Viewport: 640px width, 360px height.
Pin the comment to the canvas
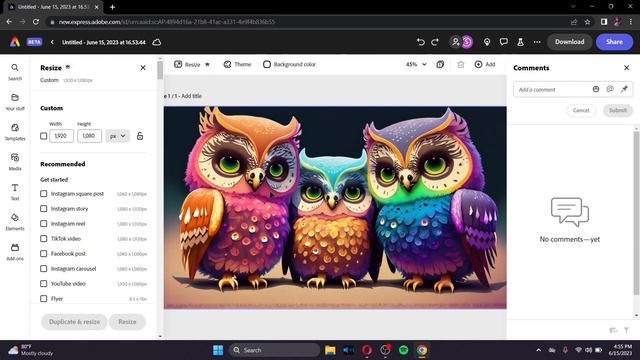point(624,89)
